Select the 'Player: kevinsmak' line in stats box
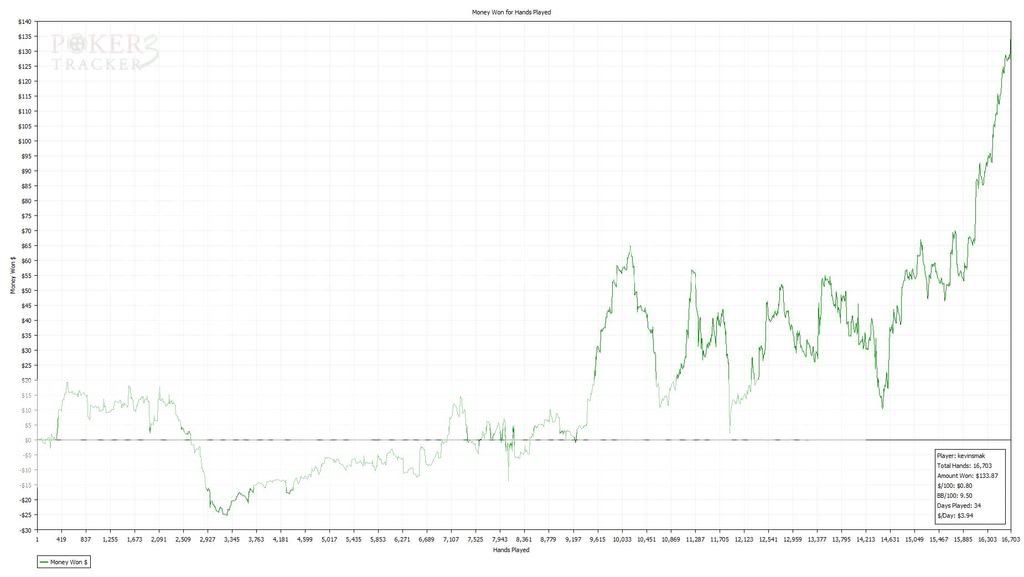This screenshot has width=1024, height=577. coord(958,456)
